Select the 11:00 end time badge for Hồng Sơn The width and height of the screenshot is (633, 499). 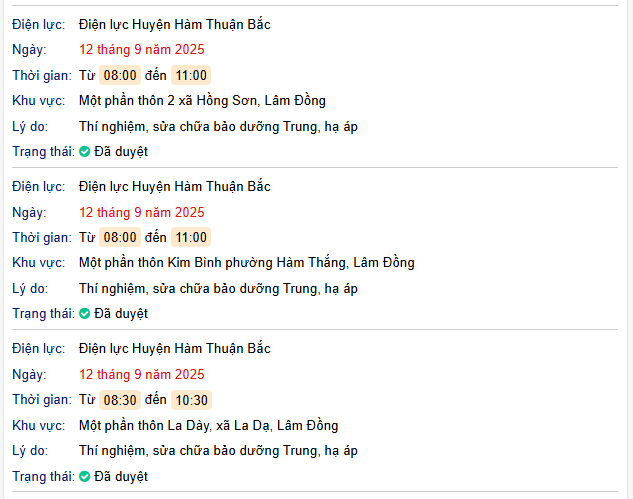(x=191, y=75)
